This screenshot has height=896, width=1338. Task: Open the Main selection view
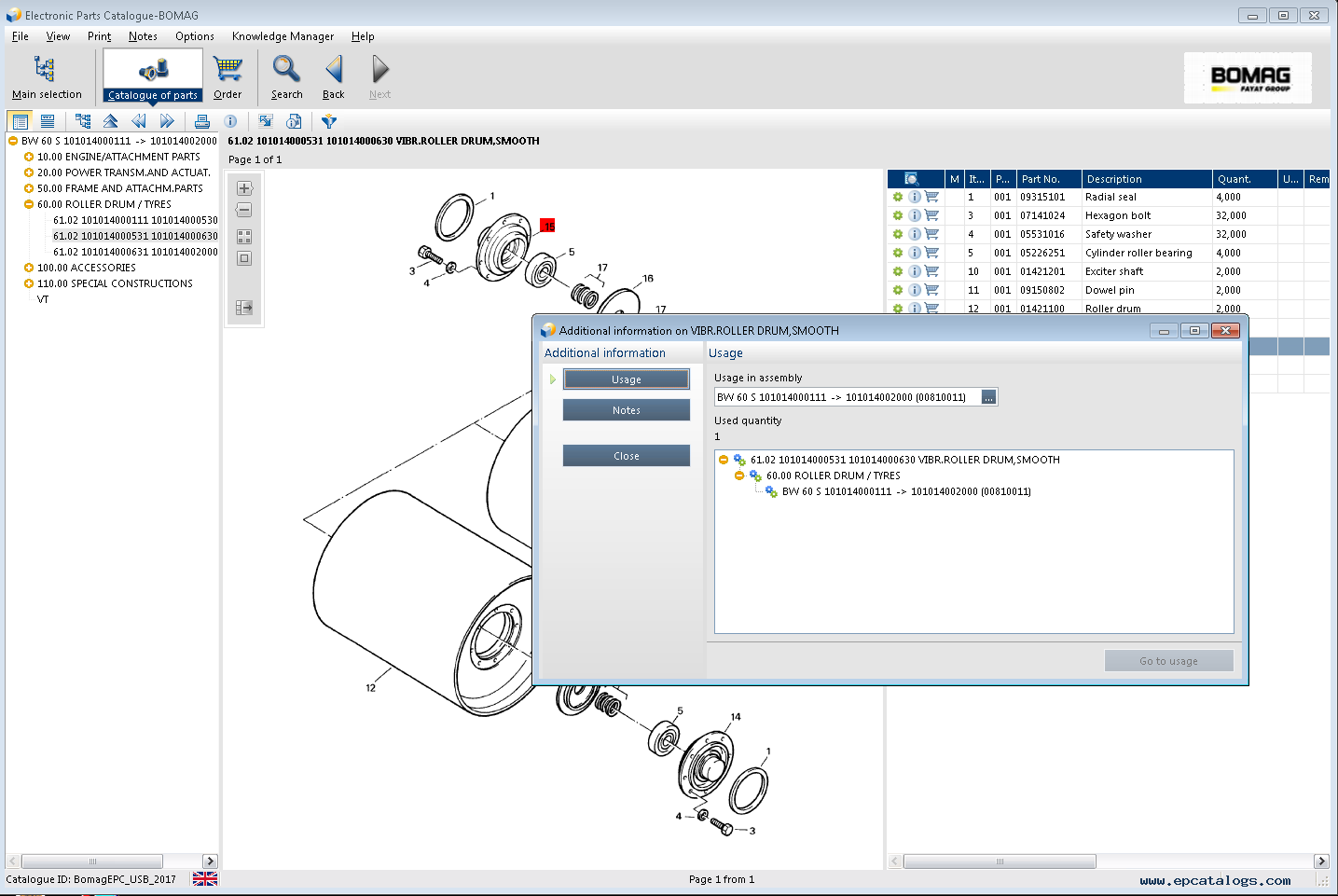[46, 76]
